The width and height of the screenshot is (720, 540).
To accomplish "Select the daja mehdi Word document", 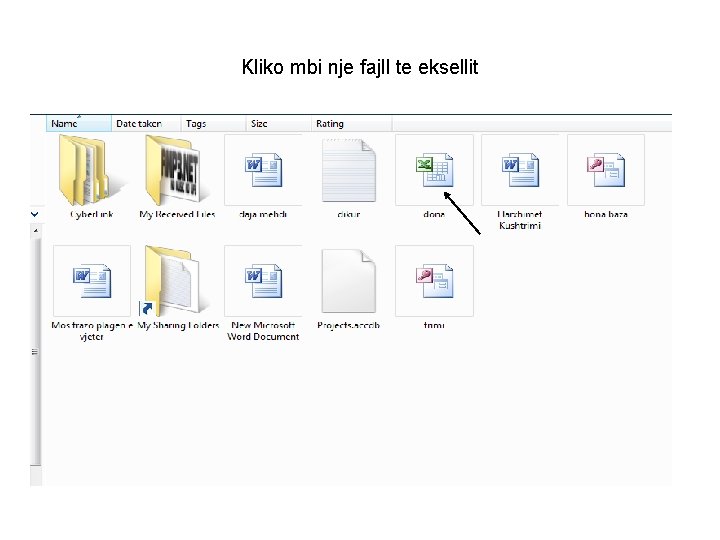I will coord(263,177).
